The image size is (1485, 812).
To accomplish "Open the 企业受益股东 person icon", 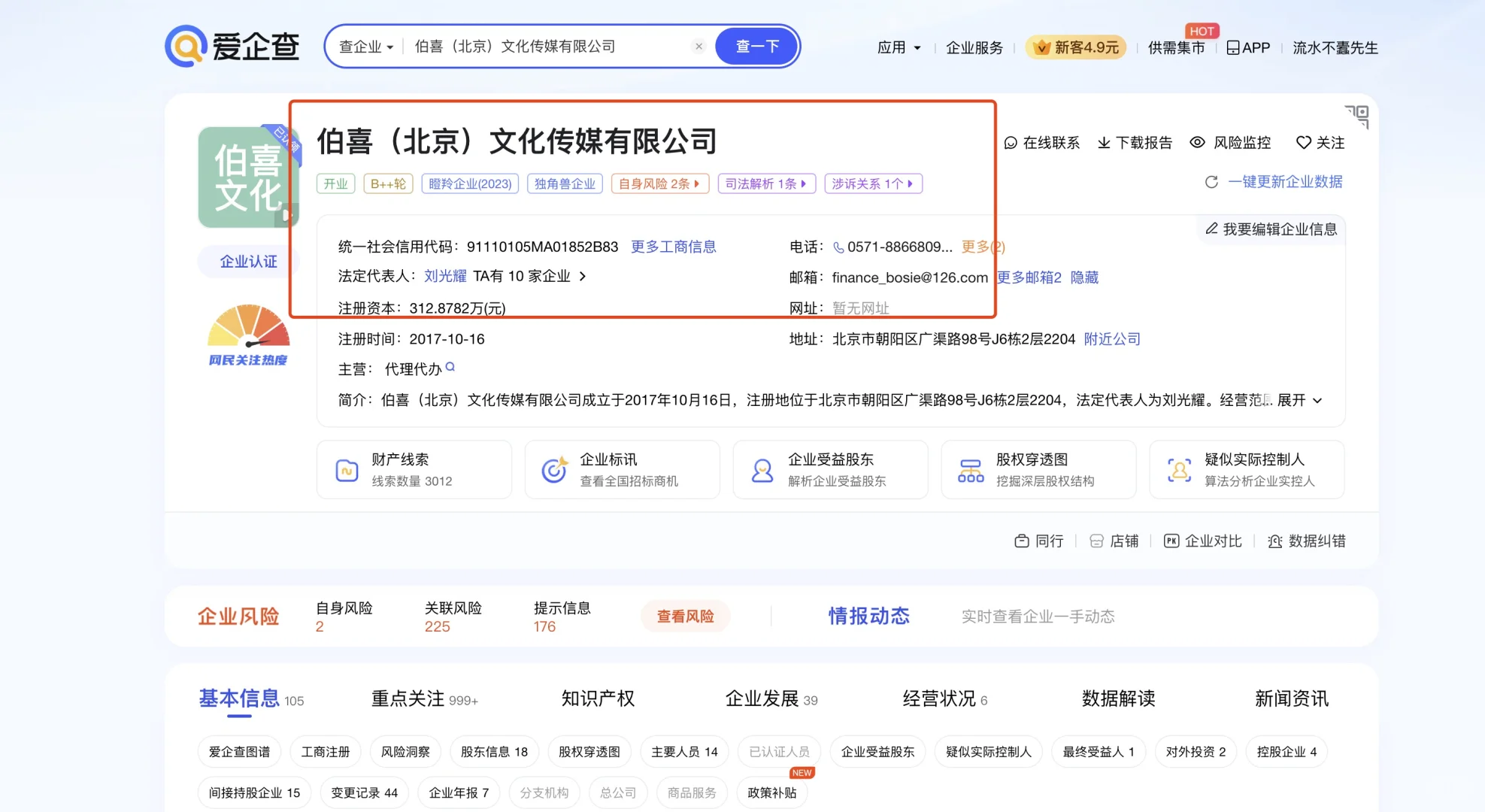I will (x=762, y=470).
